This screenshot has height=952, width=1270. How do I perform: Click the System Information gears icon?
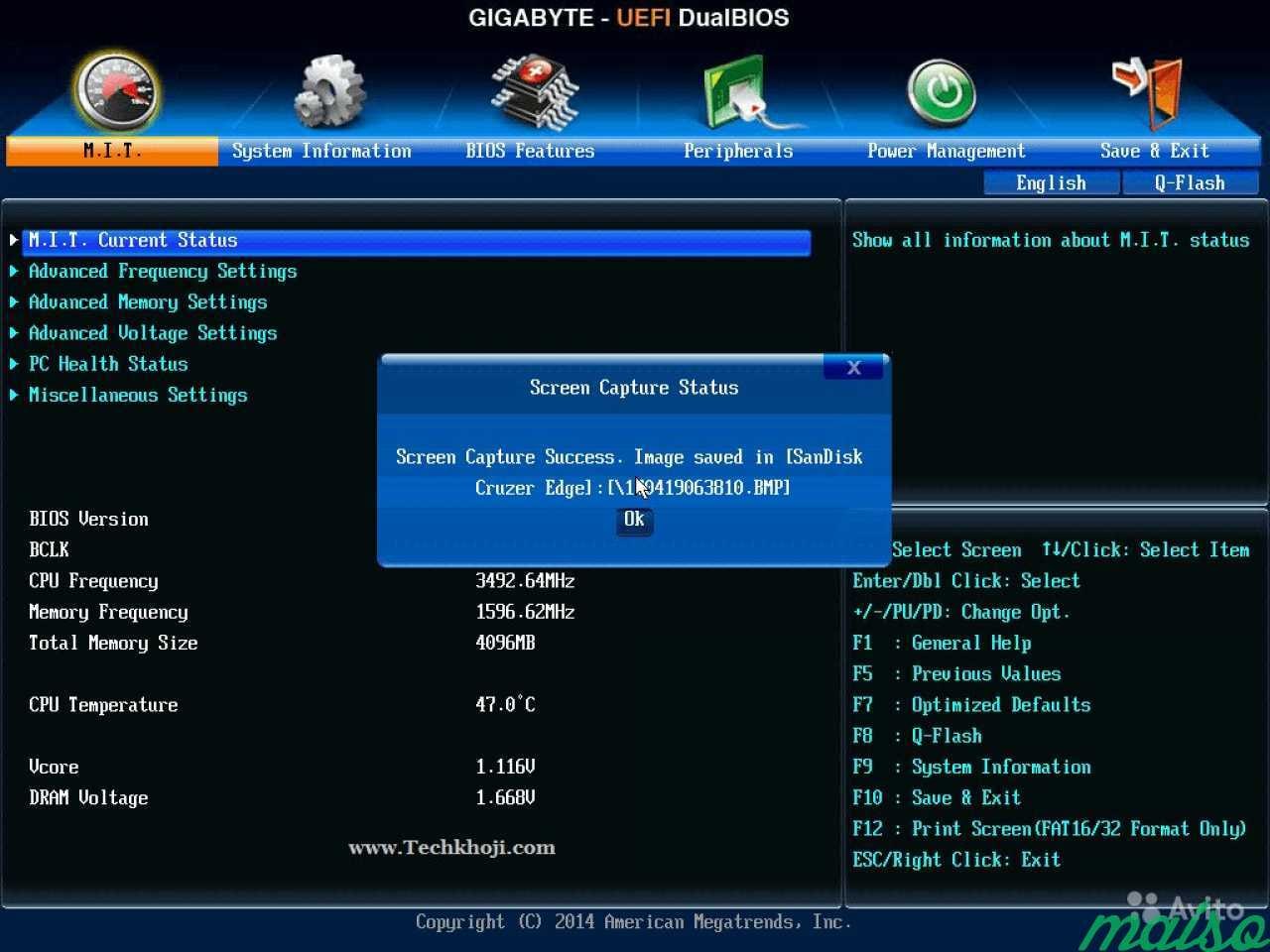pos(328,92)
